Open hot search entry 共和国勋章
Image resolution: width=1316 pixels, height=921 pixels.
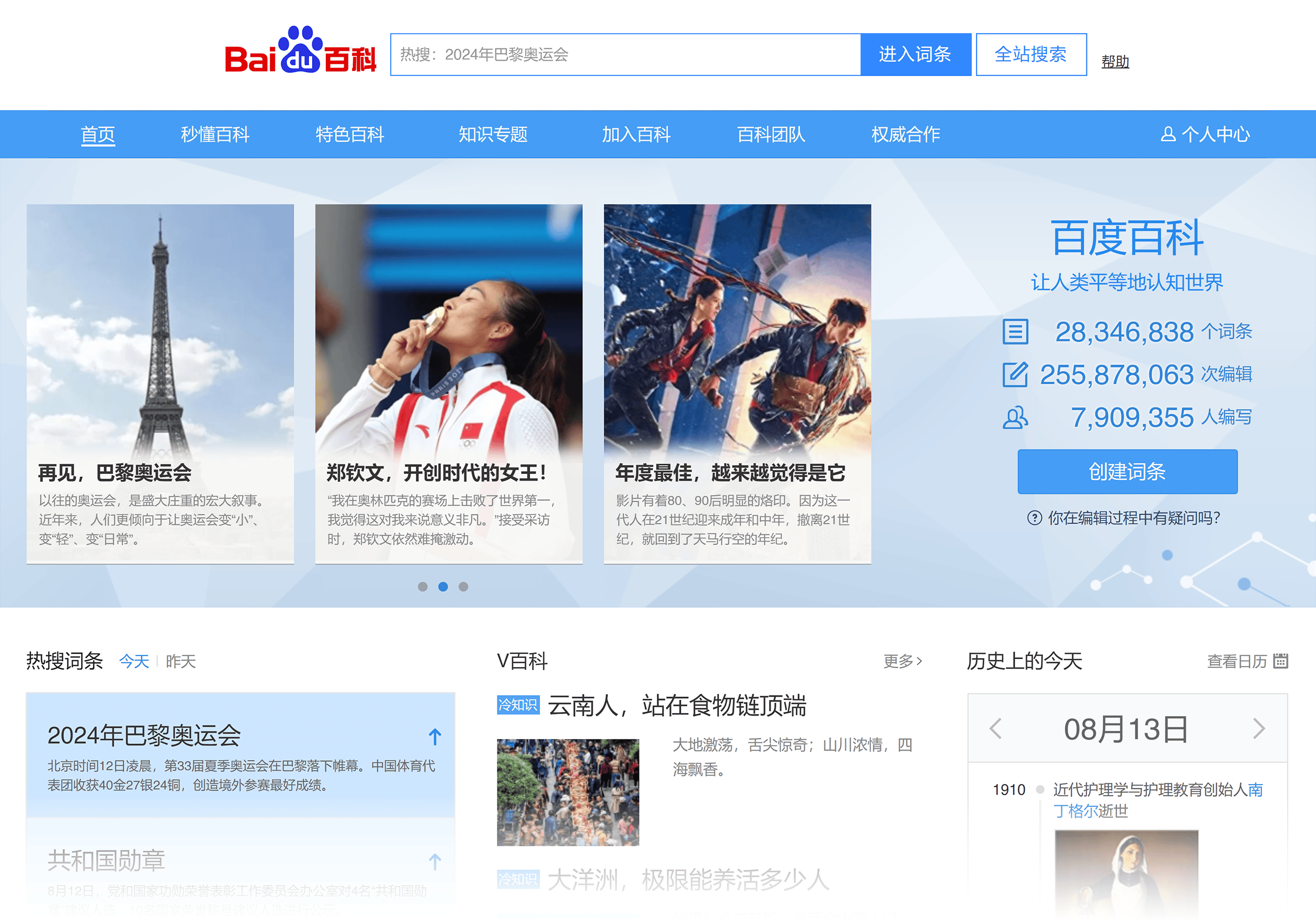pos(106,861)
